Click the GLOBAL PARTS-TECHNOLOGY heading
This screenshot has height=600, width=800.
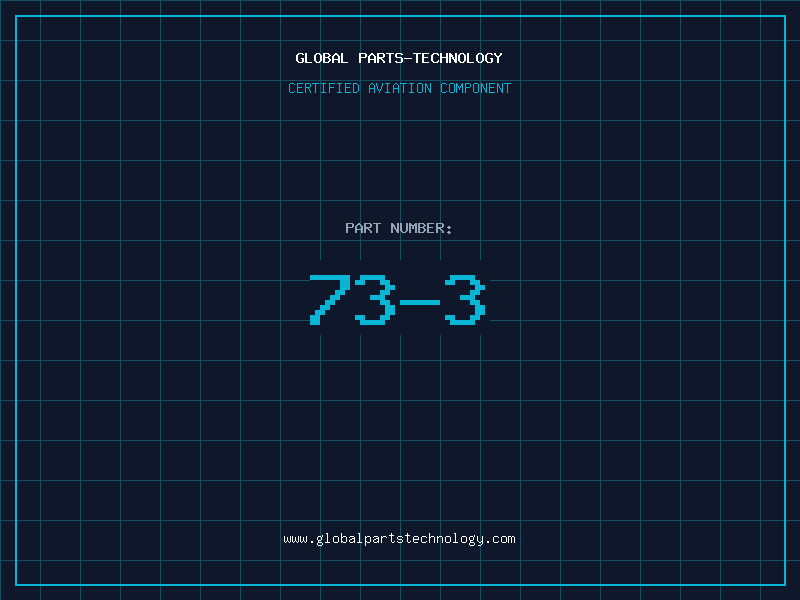tap(399, 58)
